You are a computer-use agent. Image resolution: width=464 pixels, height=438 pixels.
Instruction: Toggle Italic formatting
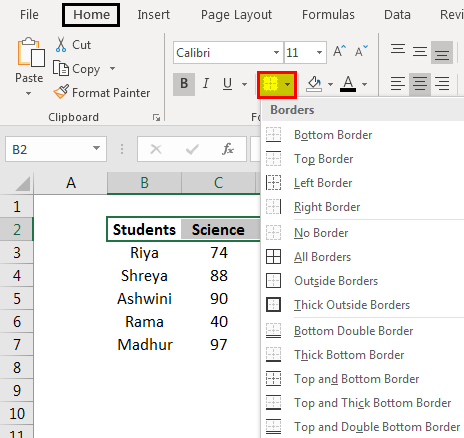(206, 83)
